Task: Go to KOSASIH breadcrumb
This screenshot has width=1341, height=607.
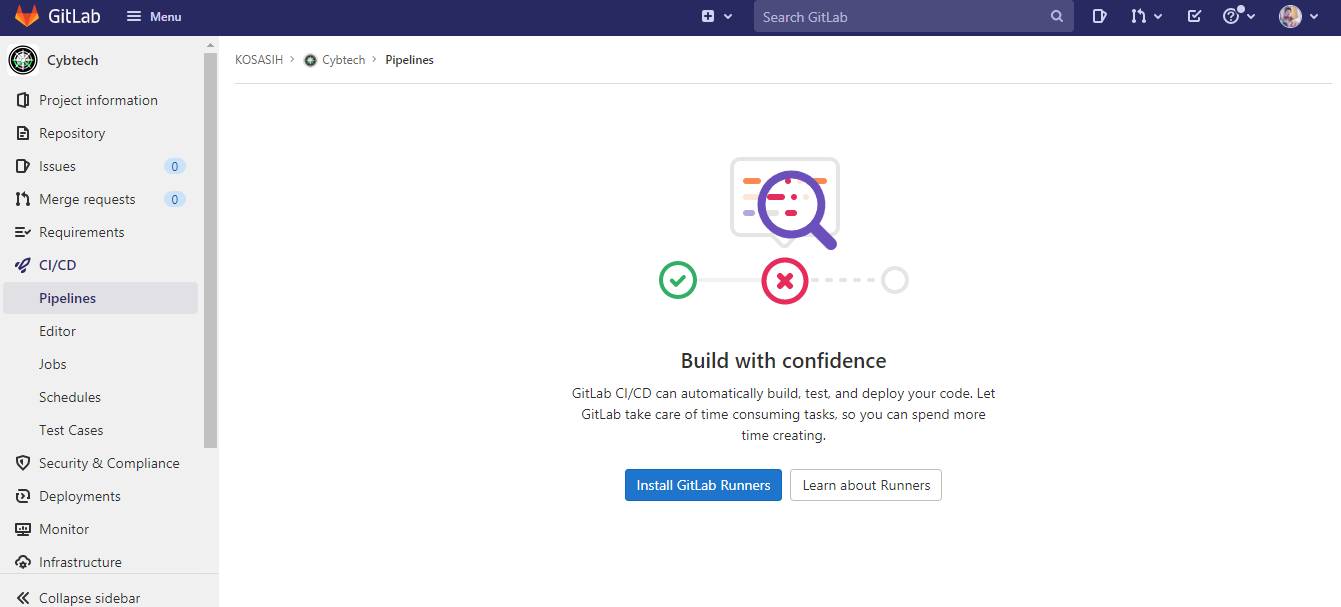Action: pyautogui.click(x=260, y=60)
